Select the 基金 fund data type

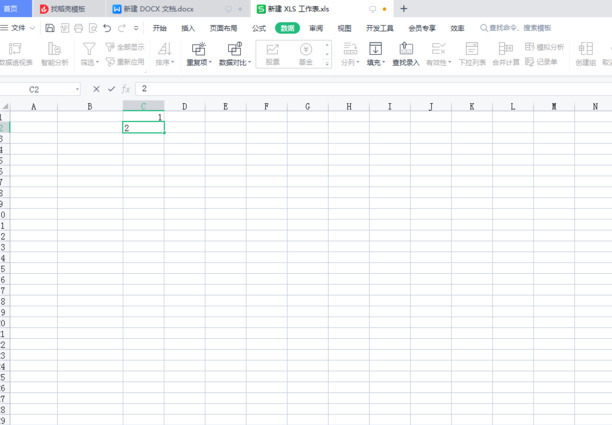click(x=306, y=54)
